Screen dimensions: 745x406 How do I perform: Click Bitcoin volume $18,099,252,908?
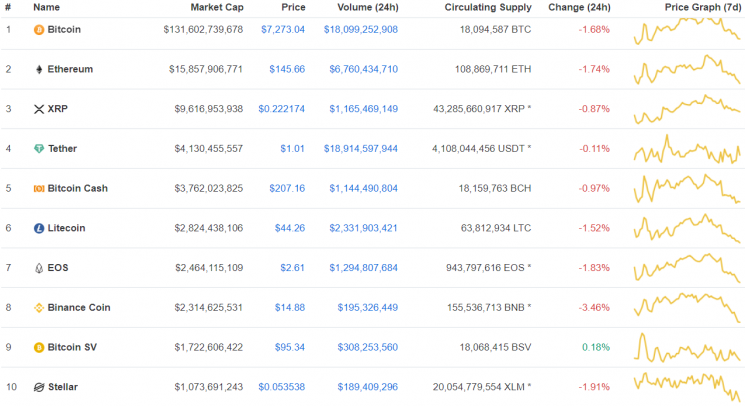click(x=361, y=29)
